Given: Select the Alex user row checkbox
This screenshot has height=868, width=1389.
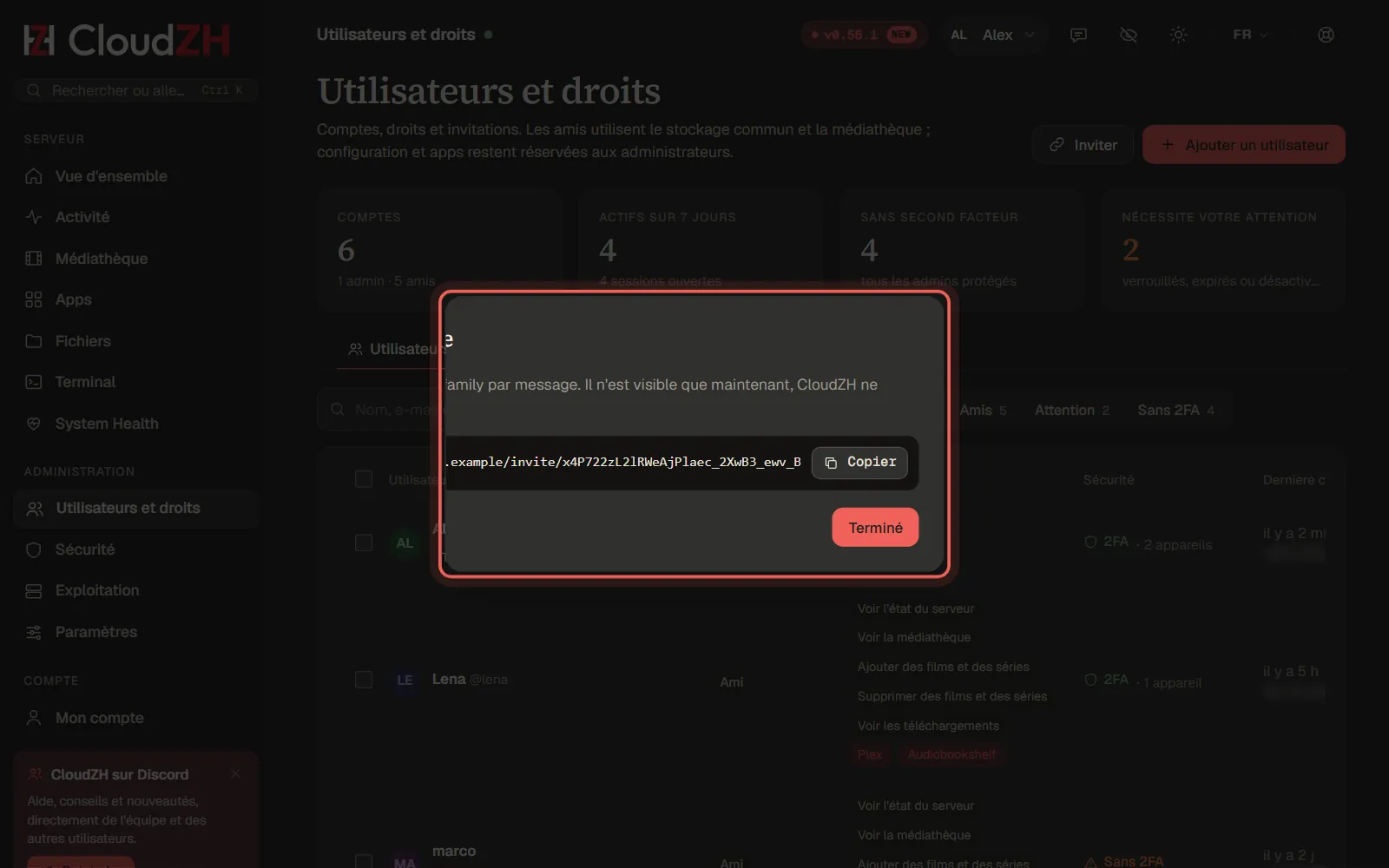Looking at the screenshot, I should [x=364, y=542].
